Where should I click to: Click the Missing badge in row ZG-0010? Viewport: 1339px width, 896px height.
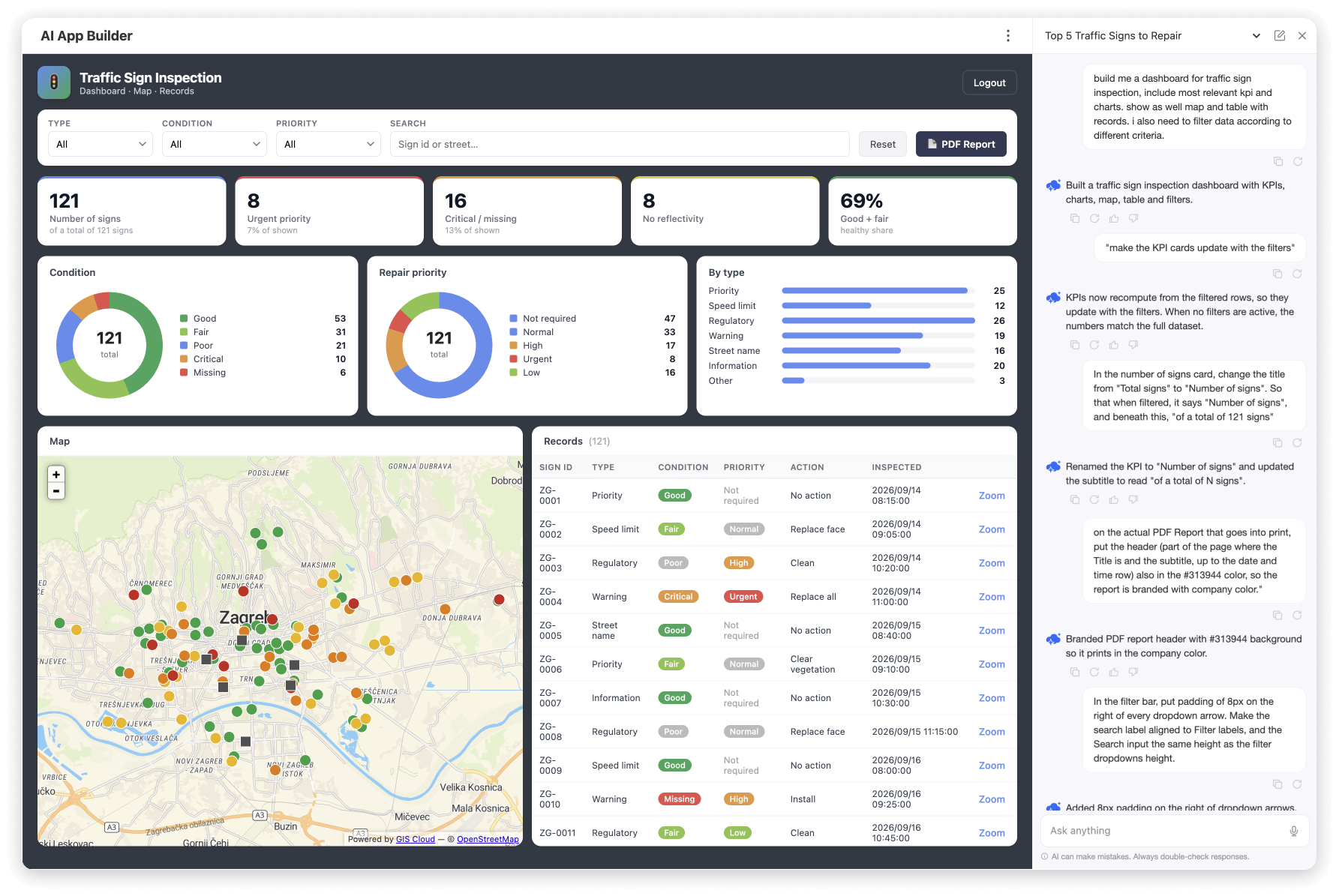(679, 799)
